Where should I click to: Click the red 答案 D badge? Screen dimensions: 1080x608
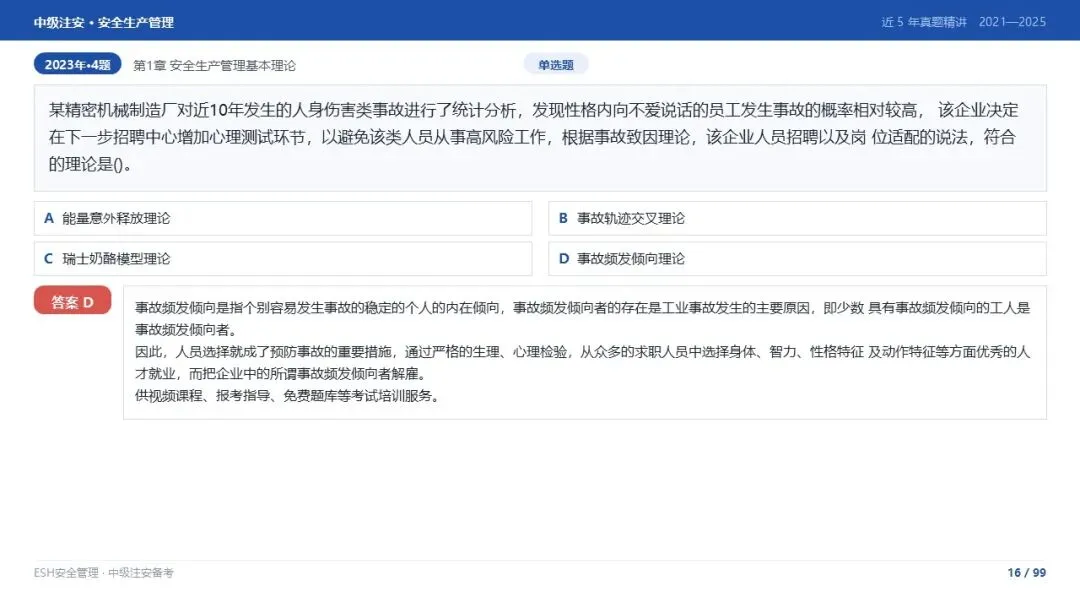(x=72, y=301)
